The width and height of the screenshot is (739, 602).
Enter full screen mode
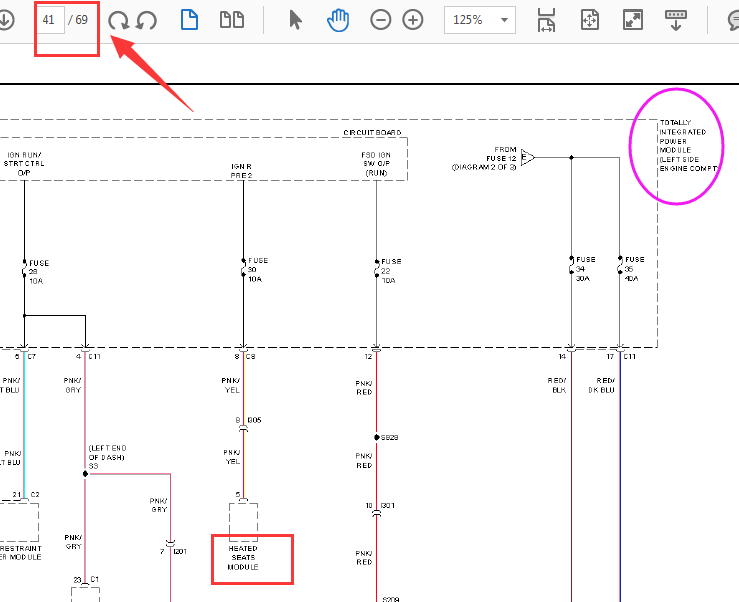pyautogui.click(x=632, y=20)
